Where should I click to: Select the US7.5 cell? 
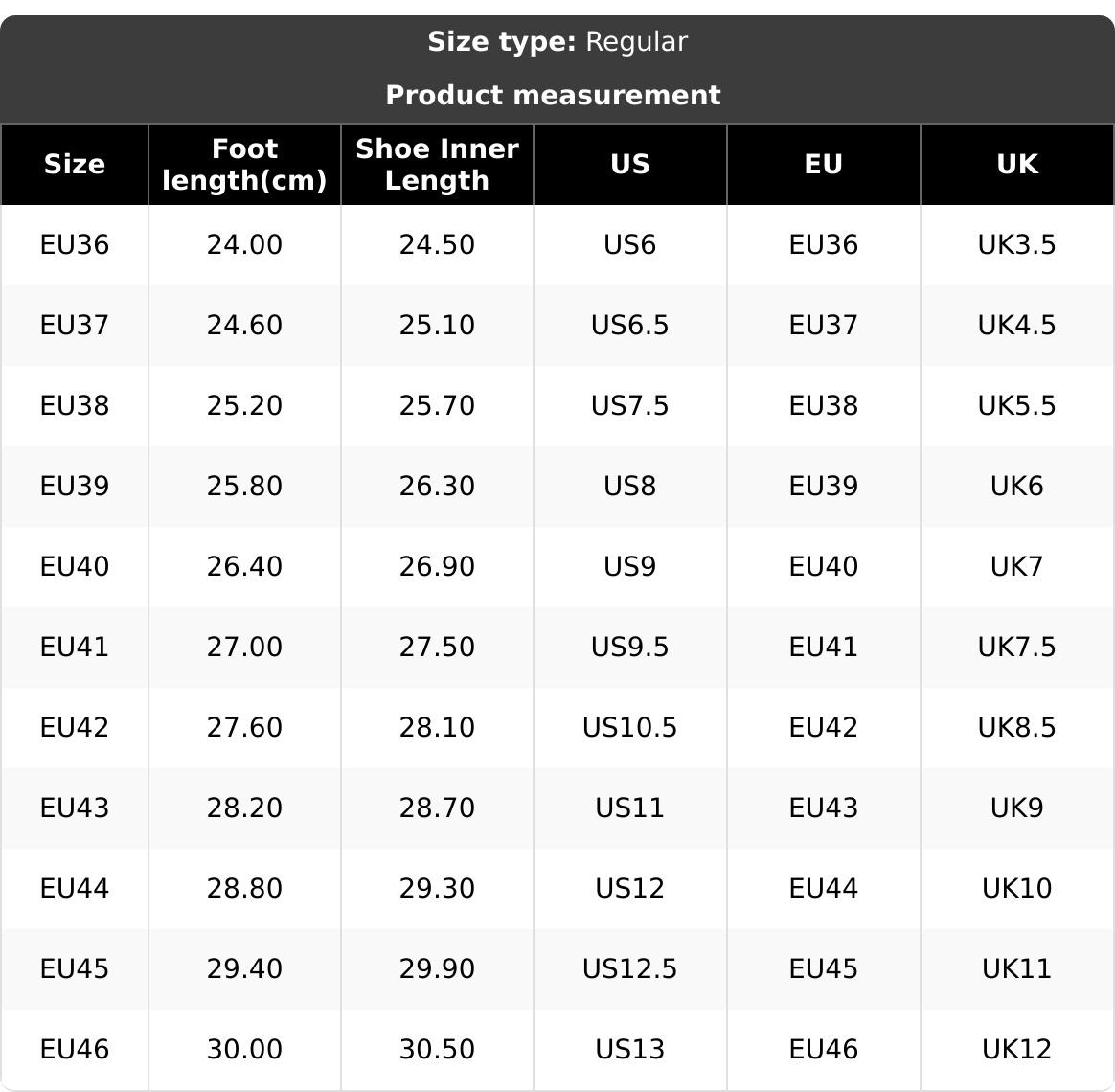[629, 406]
